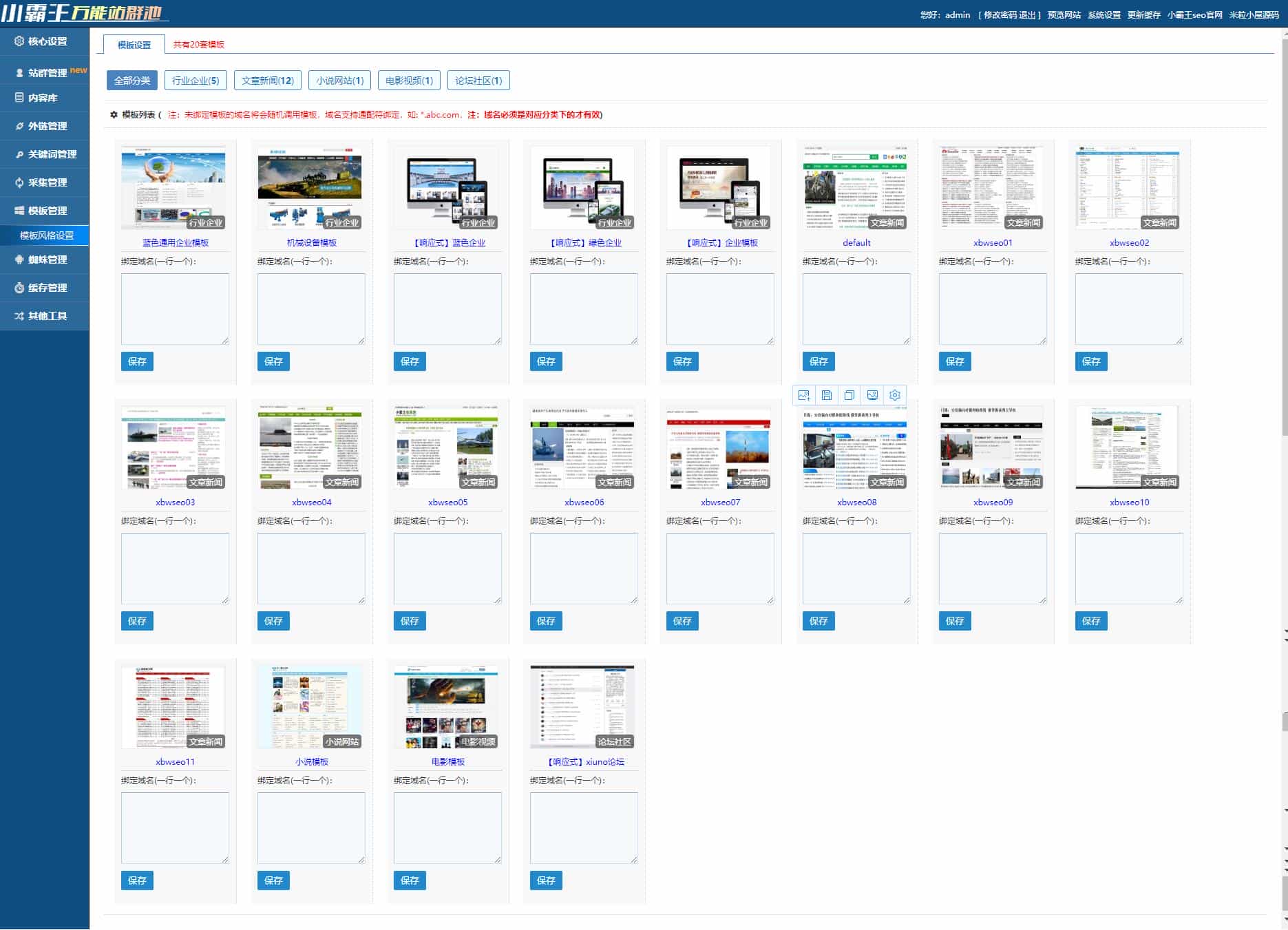Click the spider robot icon beside 蜘蛛管理
Viewport: 1288px width, 930px height.
point(19,260)
